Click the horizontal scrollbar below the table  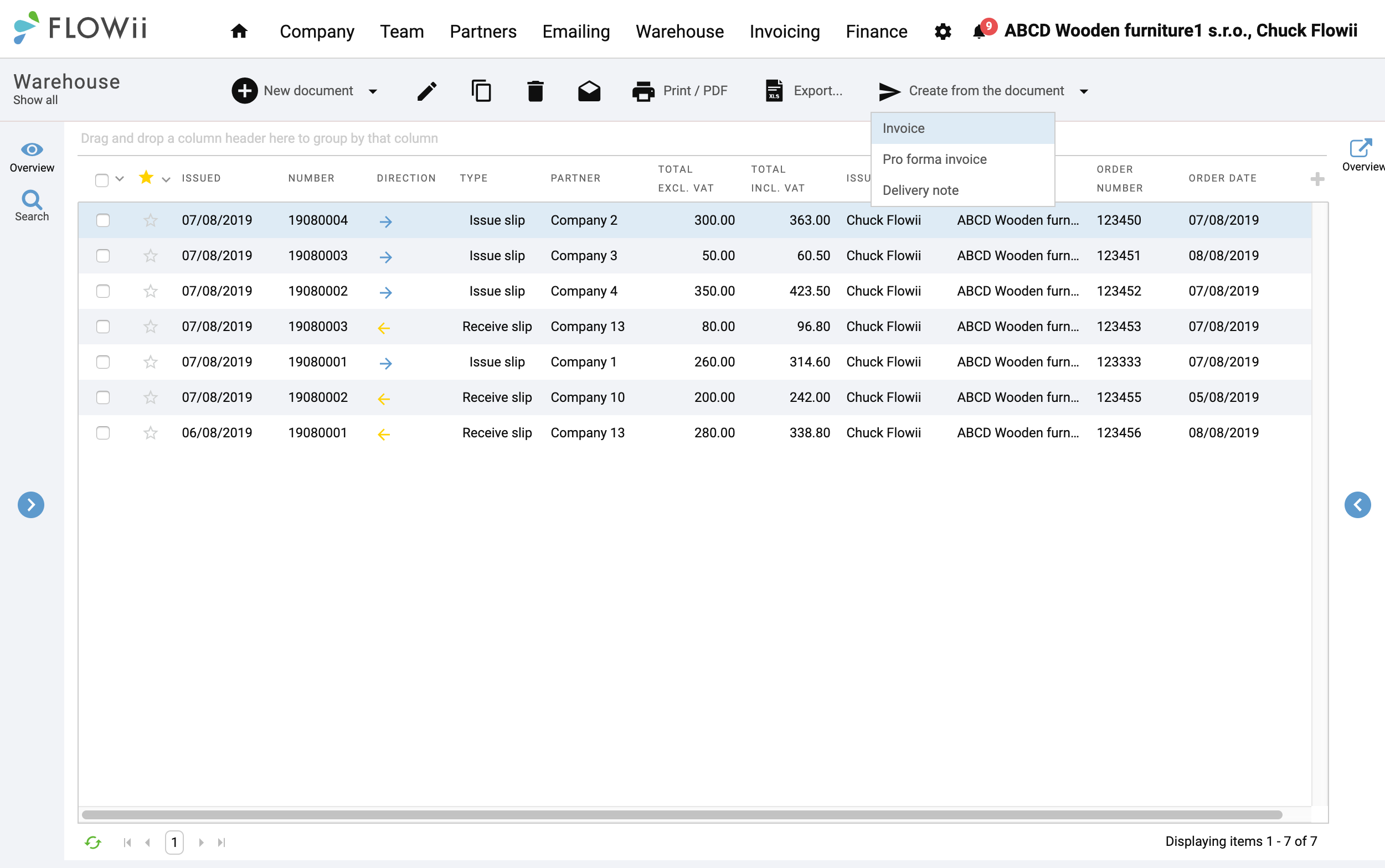tap(682, 814)
